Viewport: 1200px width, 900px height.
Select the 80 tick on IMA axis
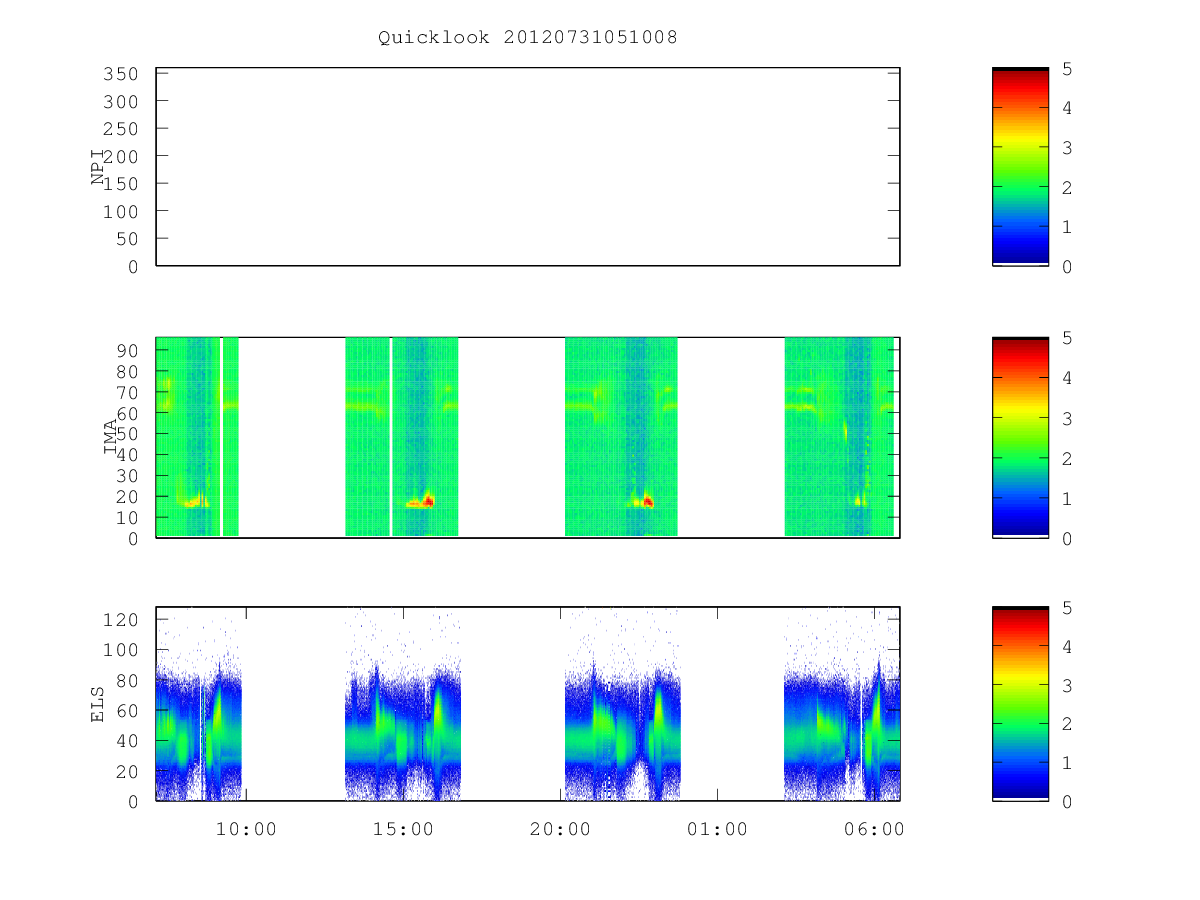[129, 371]
